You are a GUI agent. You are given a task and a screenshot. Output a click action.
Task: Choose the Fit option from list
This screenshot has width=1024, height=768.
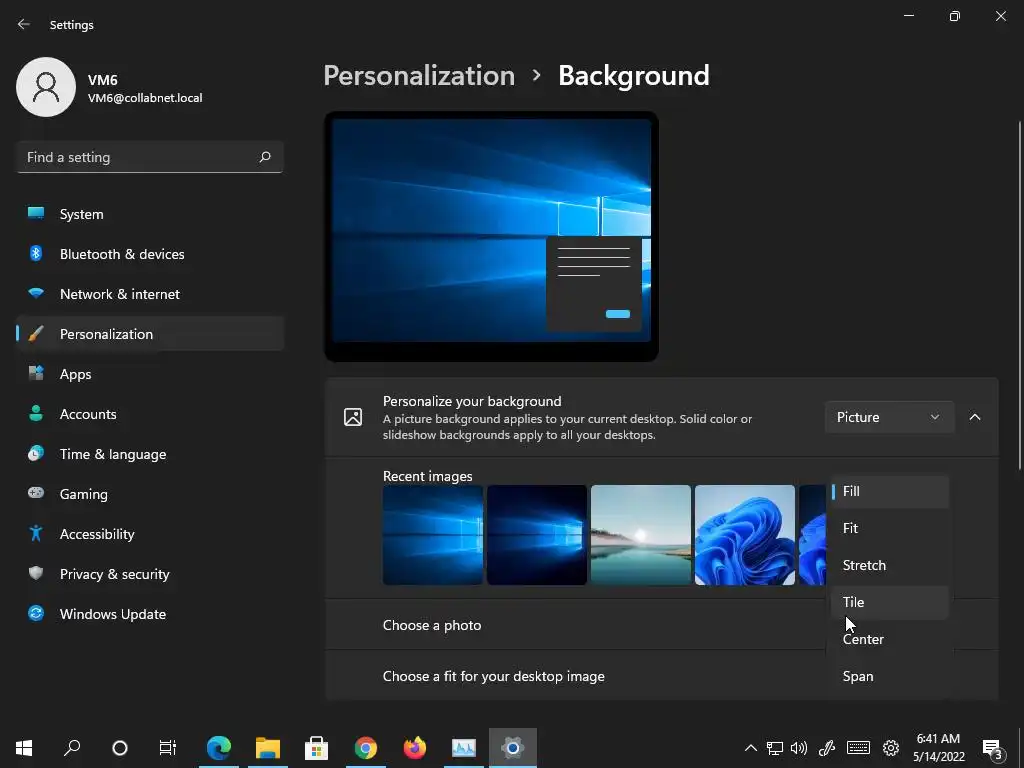coord(889,528)
